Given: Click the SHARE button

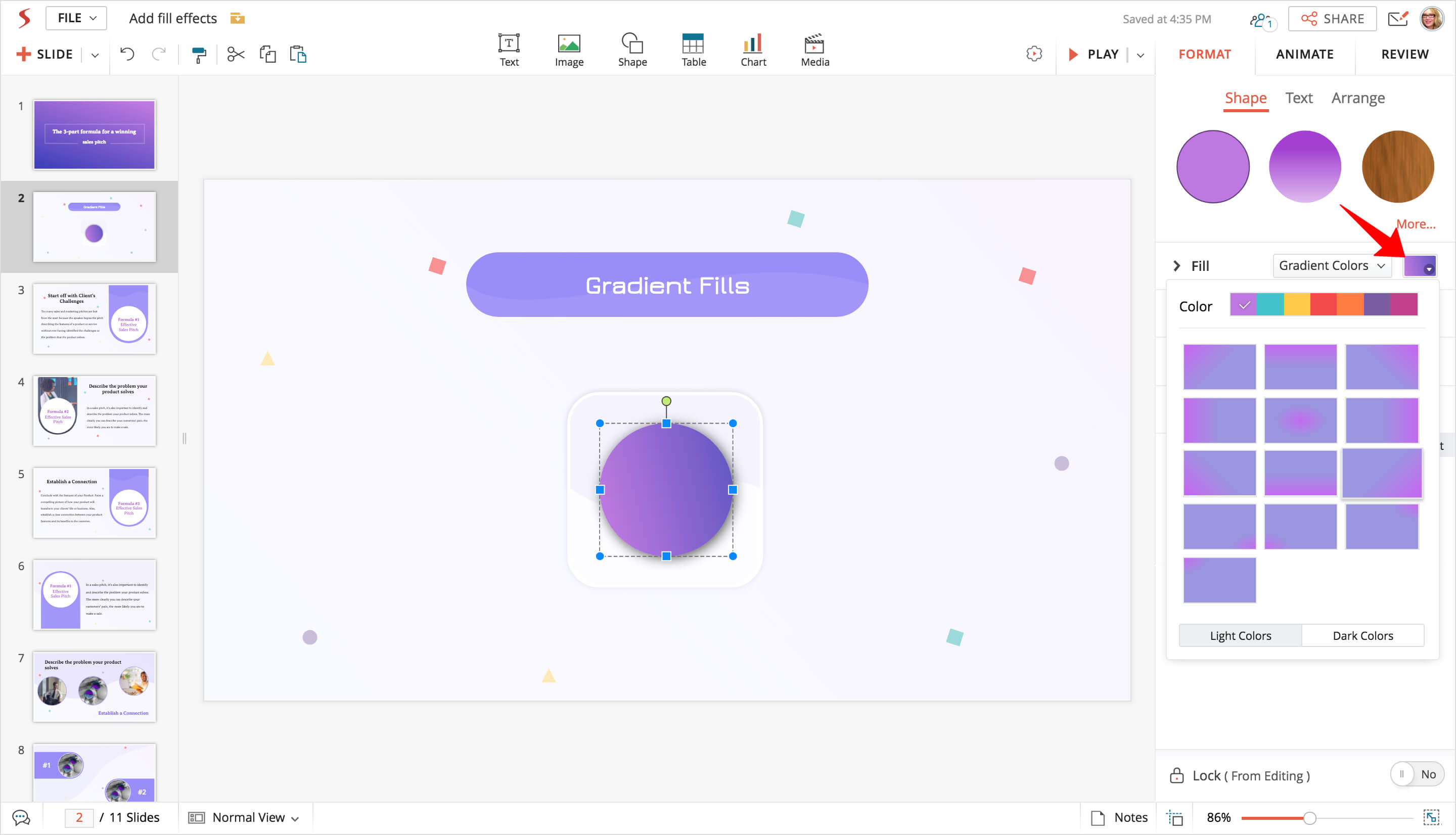Looking at the screenshot, I should click(1332, 19).
